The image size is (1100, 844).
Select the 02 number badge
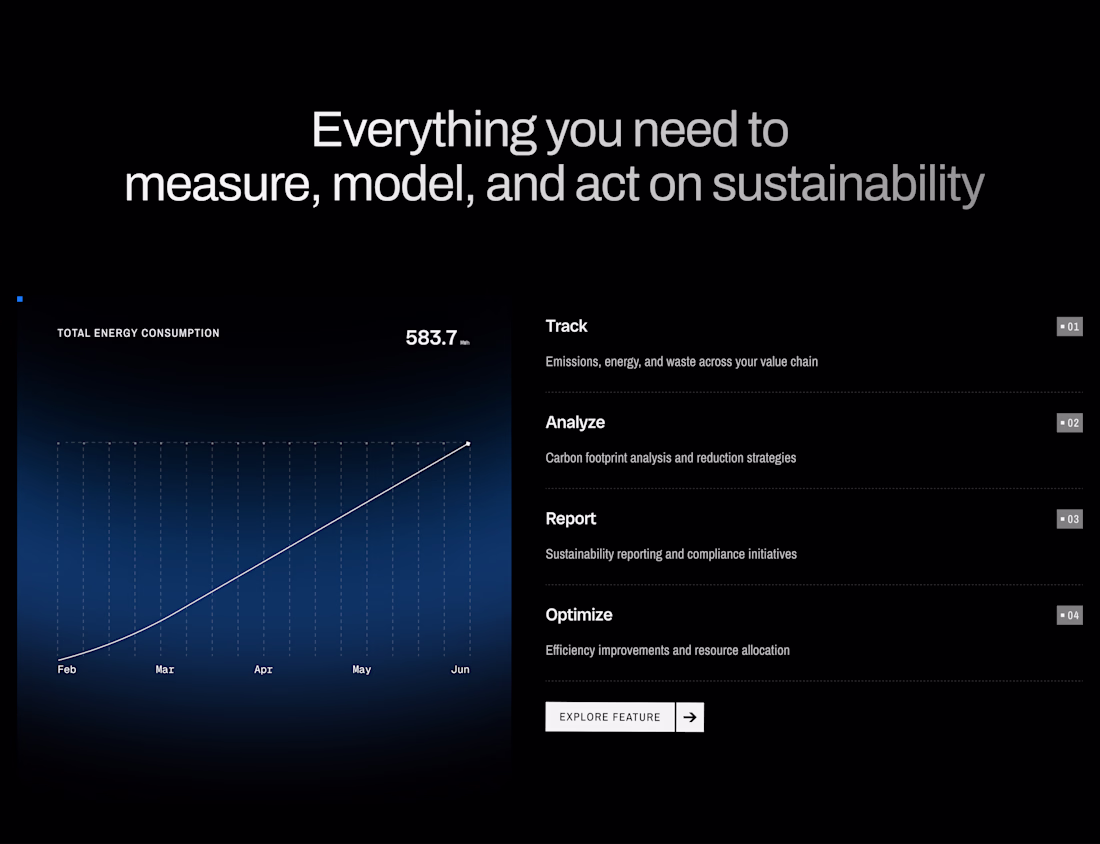[1069, 422]
